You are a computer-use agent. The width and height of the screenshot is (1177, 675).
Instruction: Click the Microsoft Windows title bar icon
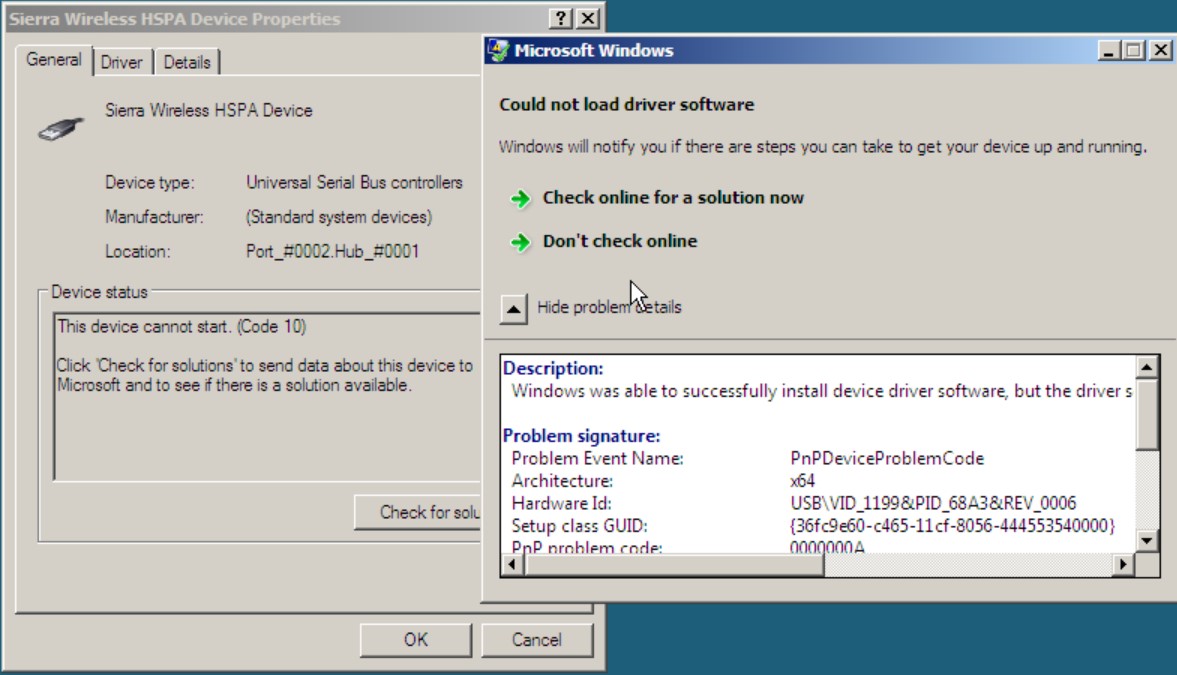click(497, 51)
